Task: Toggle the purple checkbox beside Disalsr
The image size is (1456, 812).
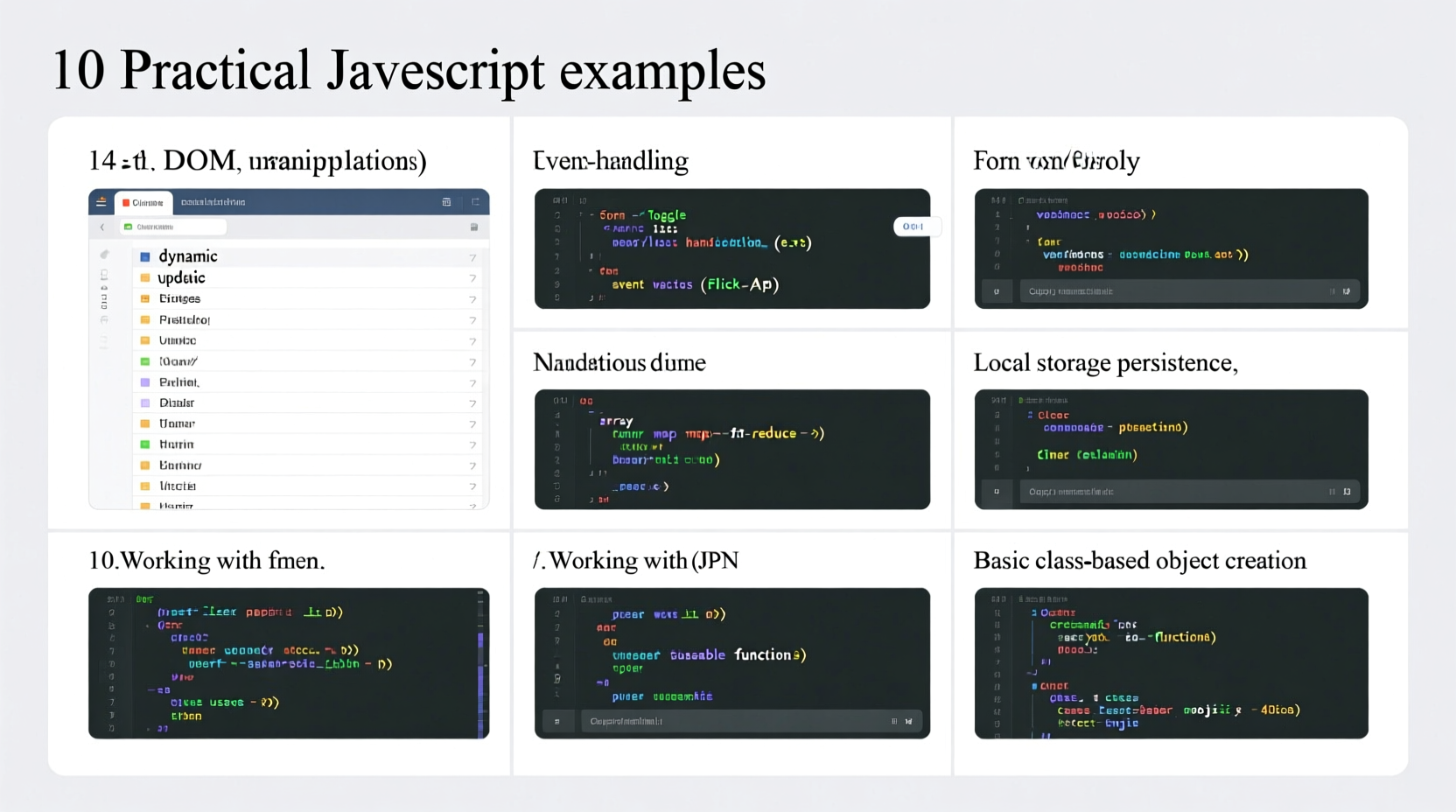Action: click(144, 402)
